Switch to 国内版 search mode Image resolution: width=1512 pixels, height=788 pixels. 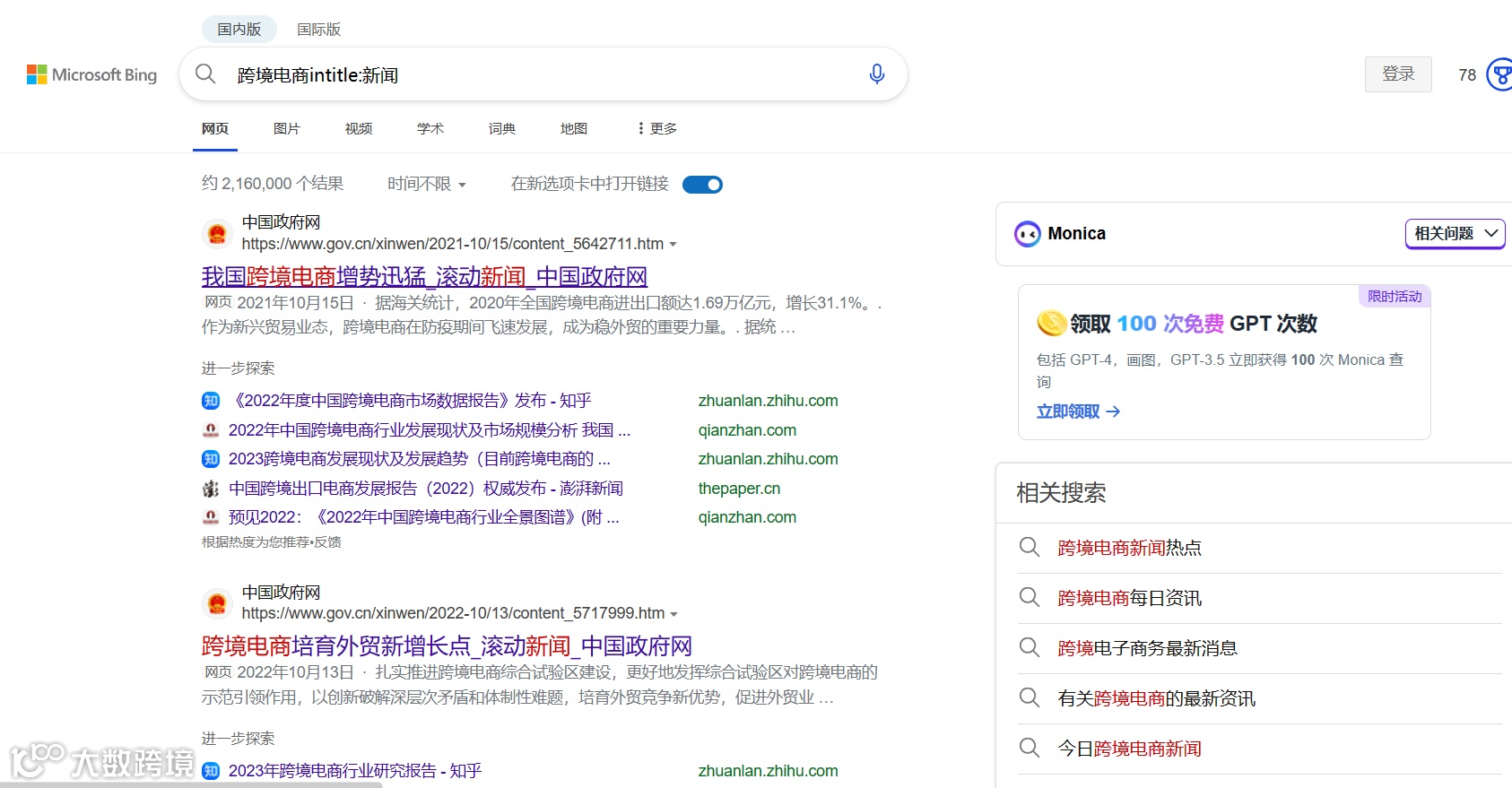pos(239,30)
